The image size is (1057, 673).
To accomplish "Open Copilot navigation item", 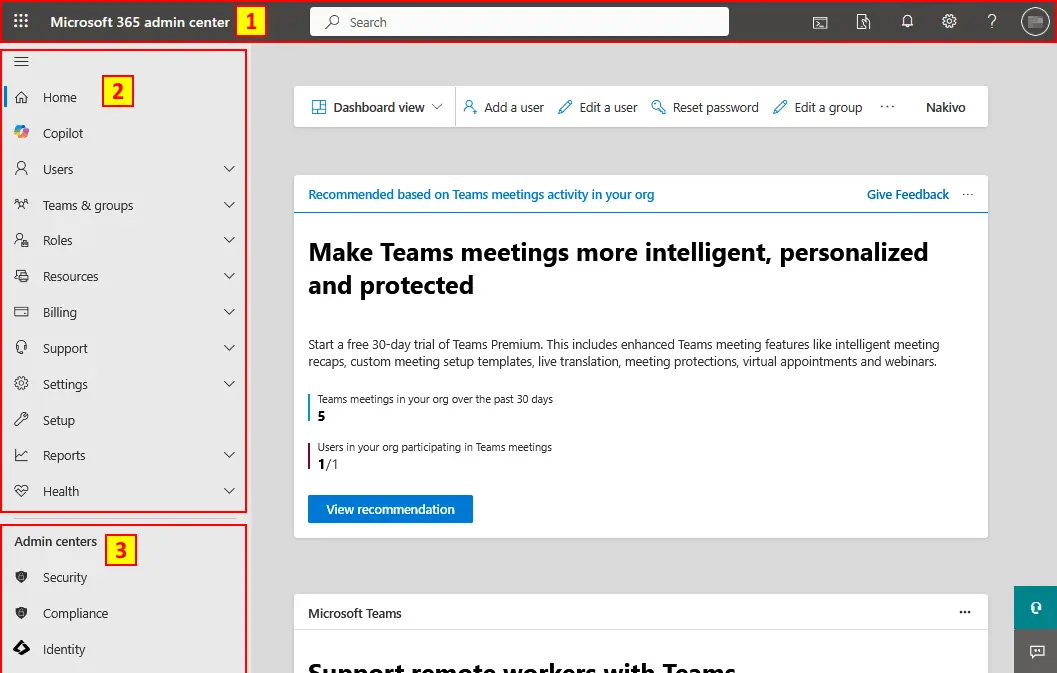I will tap(63, 133).
